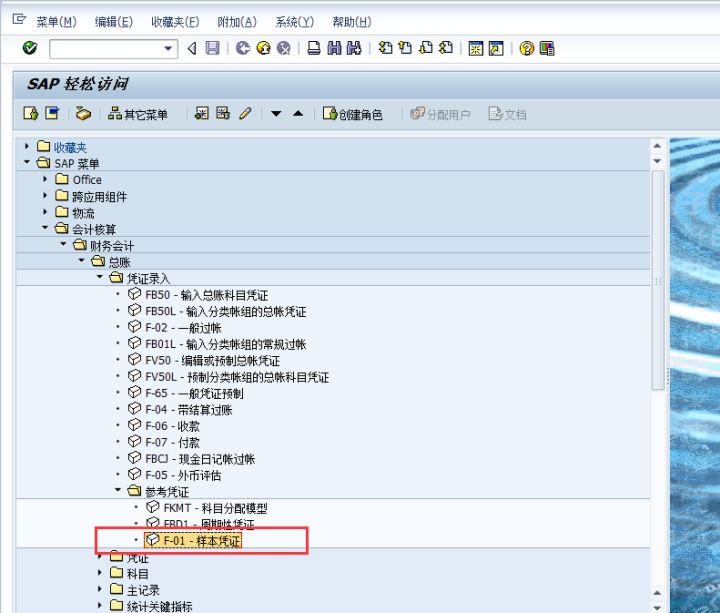This screenshot has width=720, height=613.
Task: Collapse the 总账 folder
Action: click(81, 260)
